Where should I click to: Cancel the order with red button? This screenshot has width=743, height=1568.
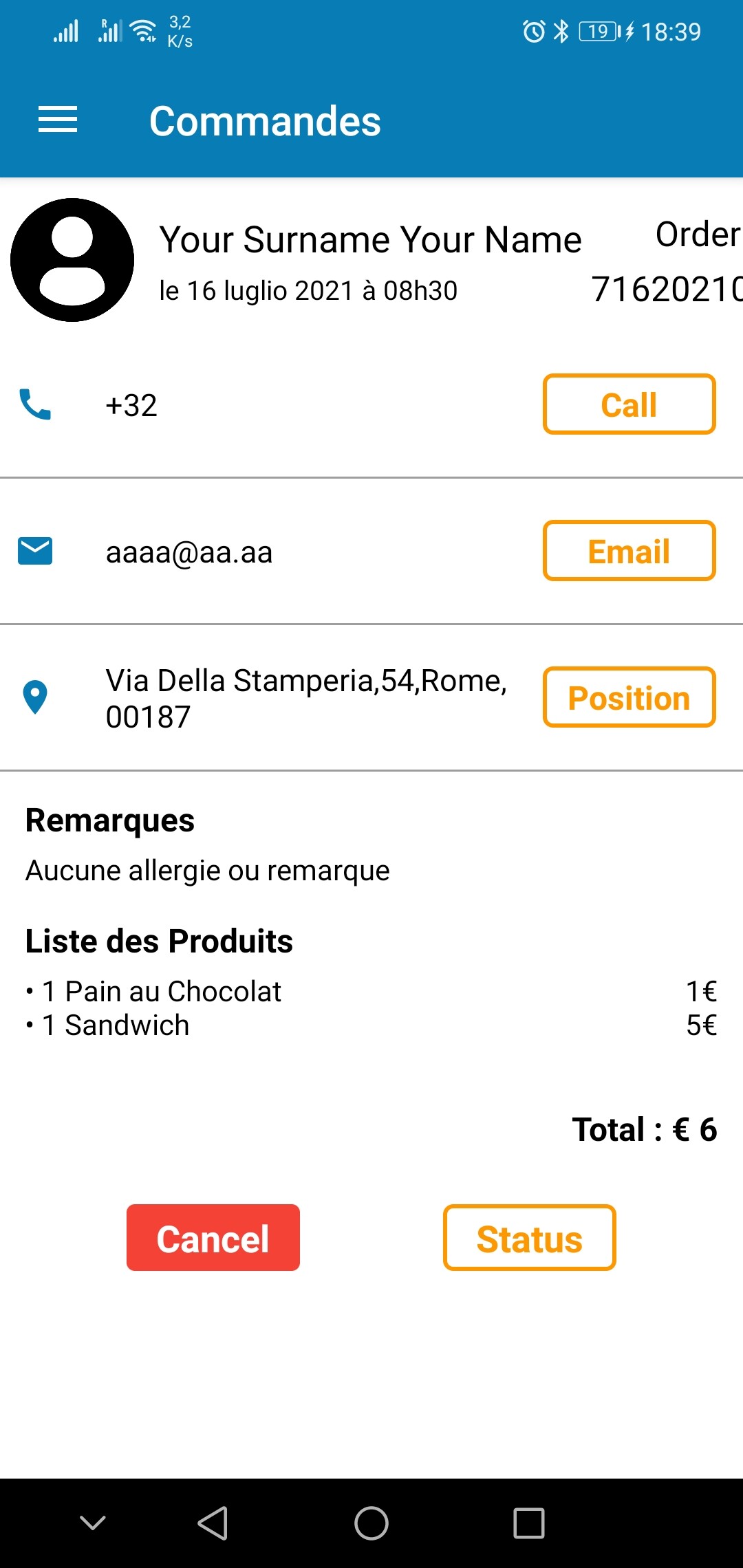click(x=213, y=1237)
